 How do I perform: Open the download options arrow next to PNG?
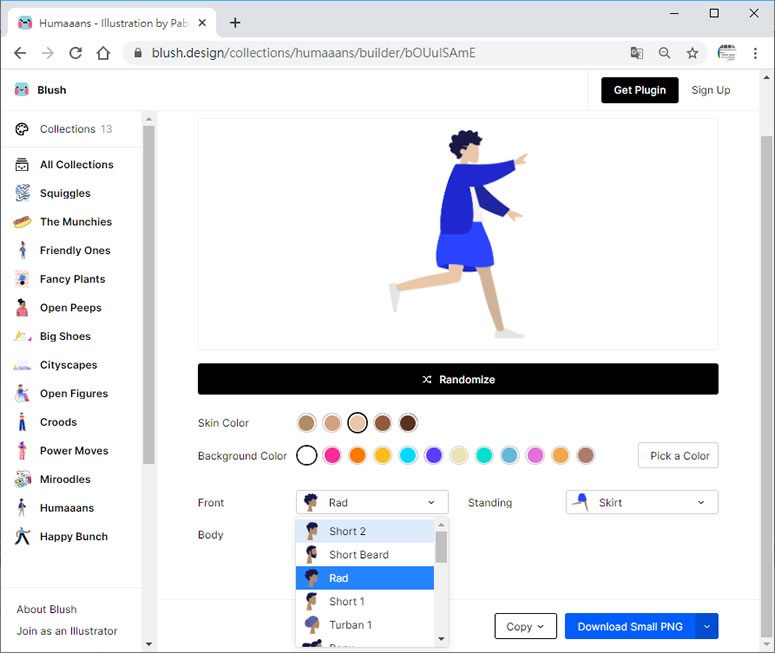coord(707,626)
